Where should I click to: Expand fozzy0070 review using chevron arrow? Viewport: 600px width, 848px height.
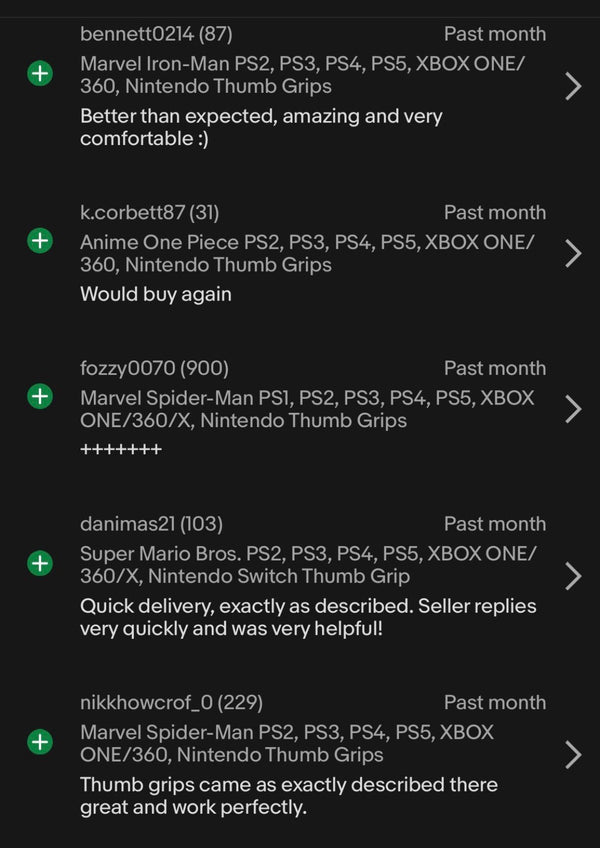click(x=573, y=409)
